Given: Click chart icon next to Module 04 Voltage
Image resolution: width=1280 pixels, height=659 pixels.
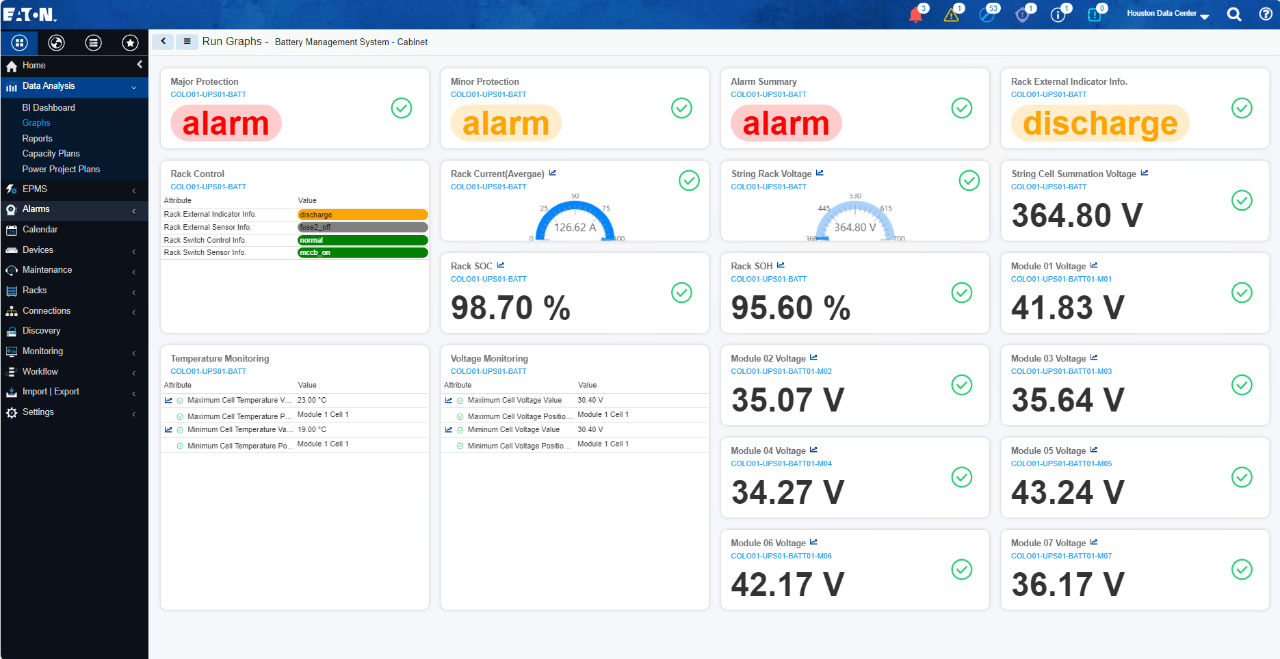Looking at the screenshot, I should (x=814, y=450).
